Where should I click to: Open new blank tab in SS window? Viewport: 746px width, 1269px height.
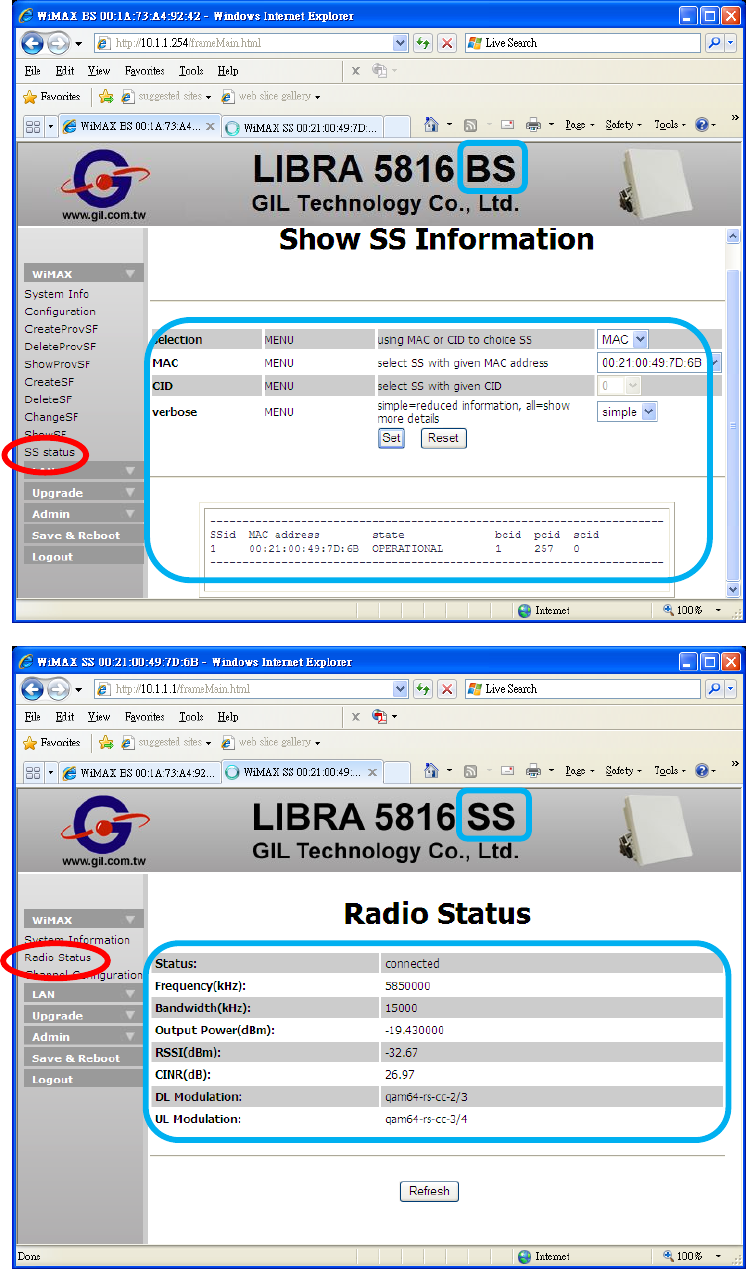(397, 773)
